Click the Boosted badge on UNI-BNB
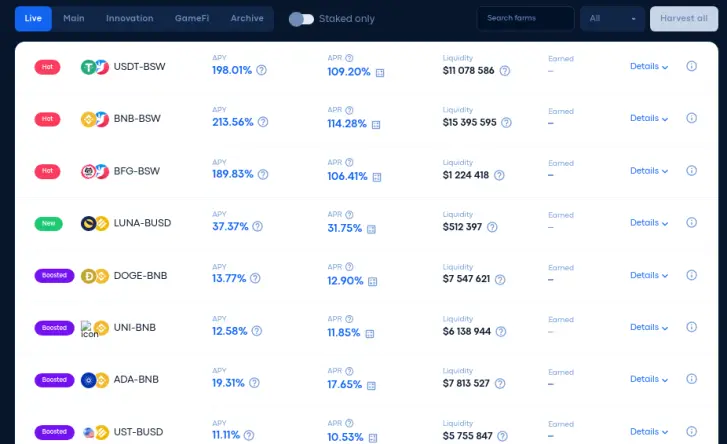Screen dimensions: 727x444 coord(54,328)
